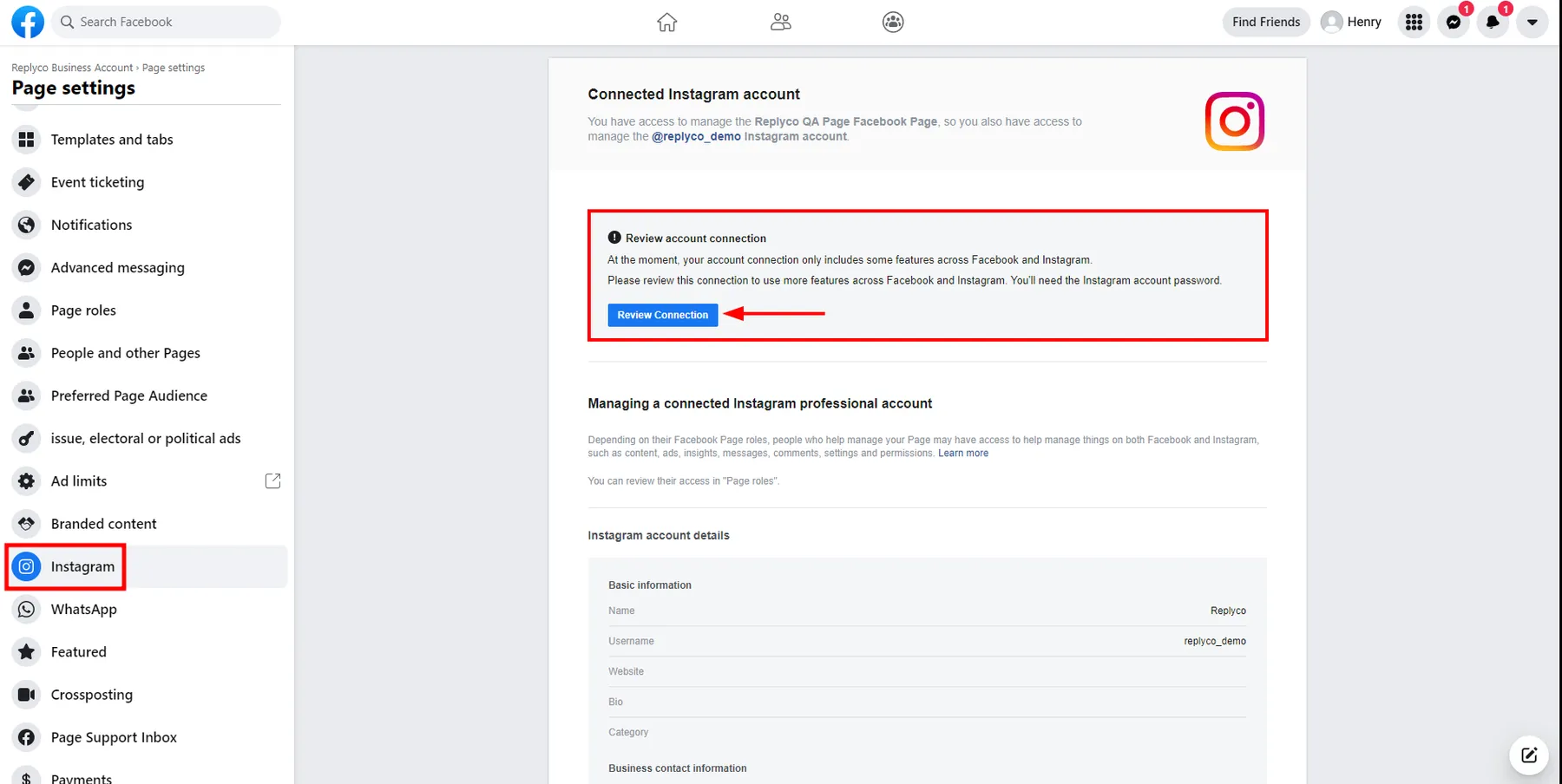
Task: Open Templates and tabs settings
Action: [148, 140]
